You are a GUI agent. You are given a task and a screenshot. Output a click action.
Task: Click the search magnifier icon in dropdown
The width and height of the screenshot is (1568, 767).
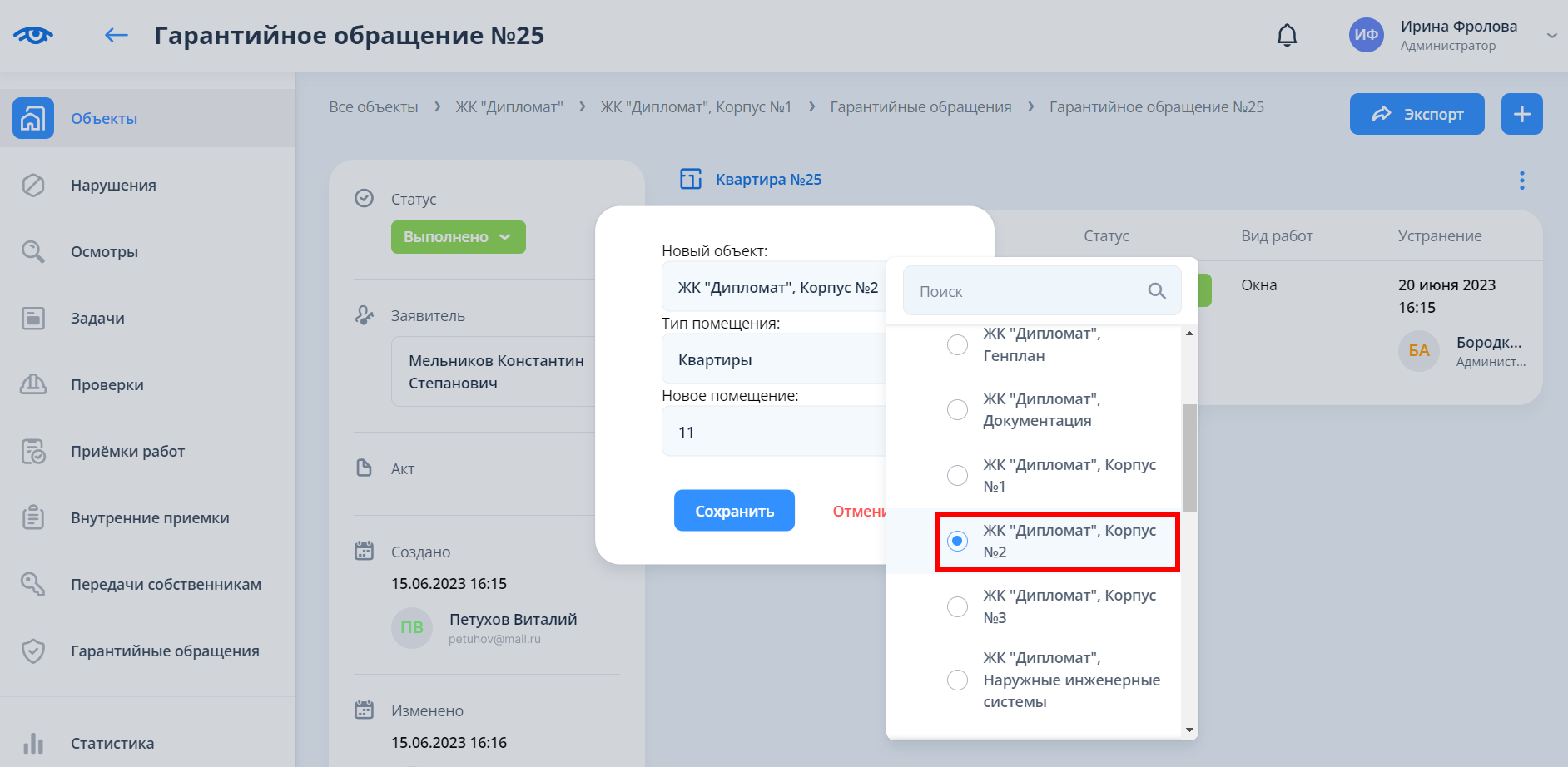[x=1156, y=291]
